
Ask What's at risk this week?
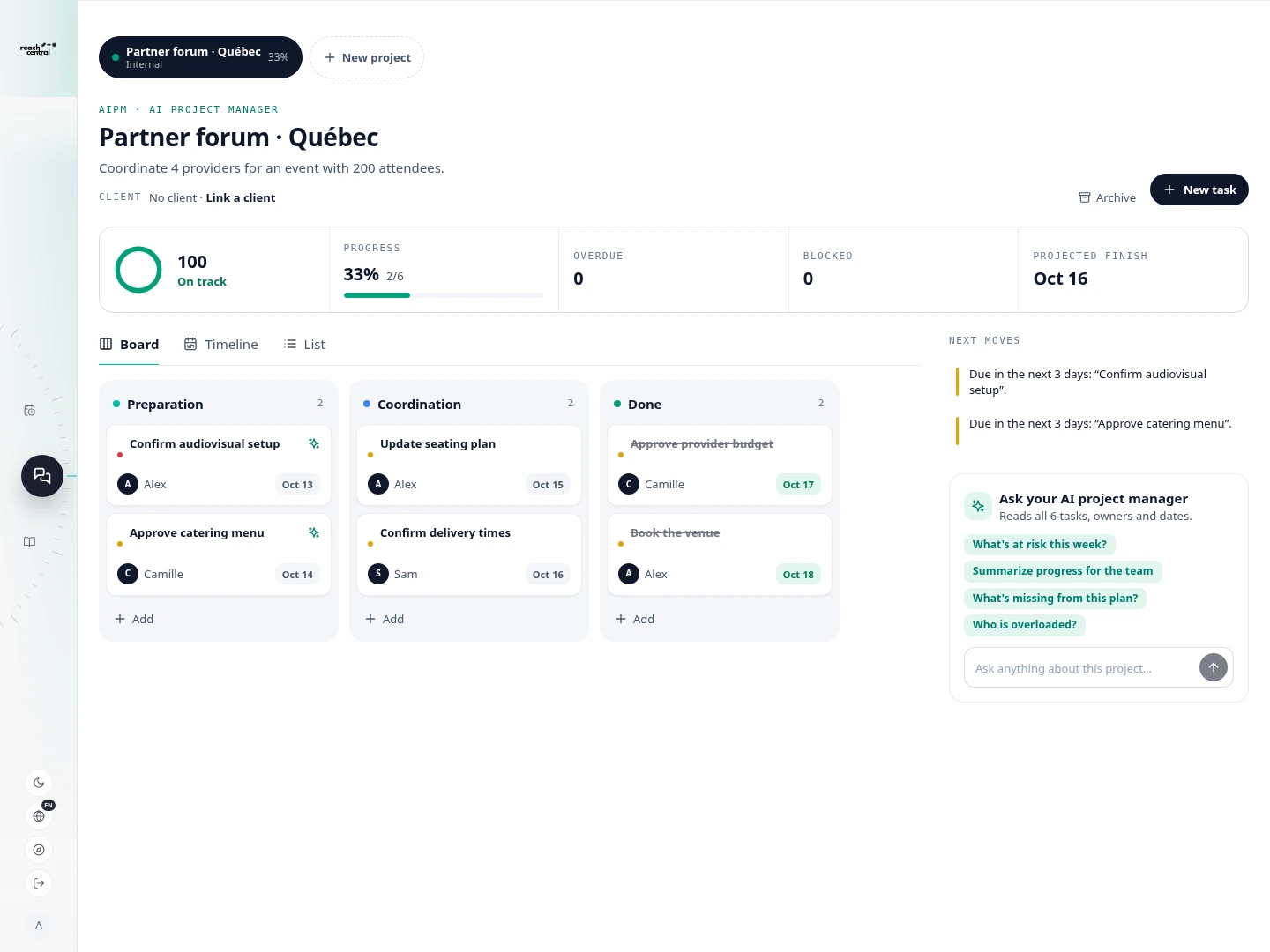(1040, 545)
